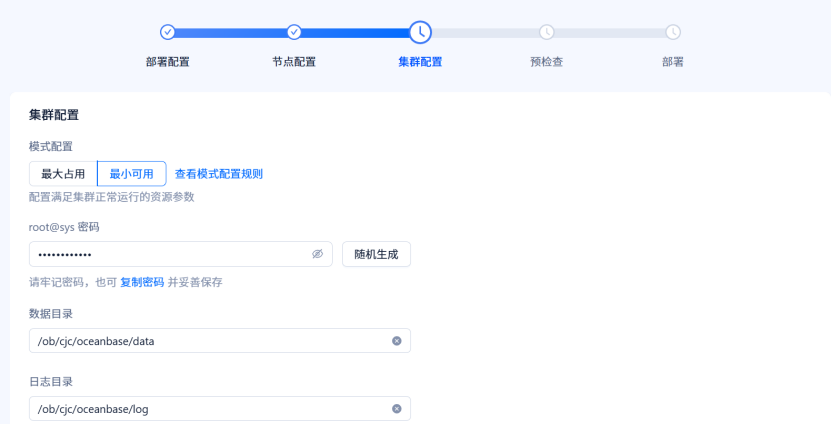Clear the 数据目录 field with its X icon
Image resolution: width=831 pixels, height=424 pixels.
point(396,341)
